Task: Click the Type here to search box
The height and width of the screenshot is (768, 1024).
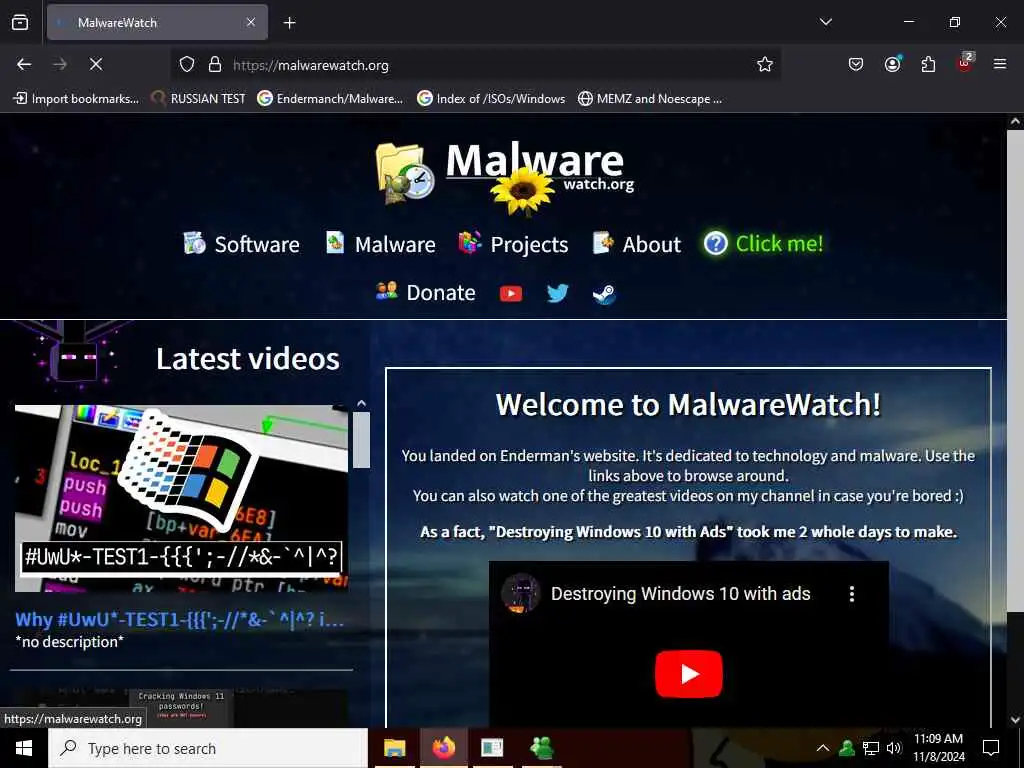Action: pyautogui.click(x=208, y=748)
